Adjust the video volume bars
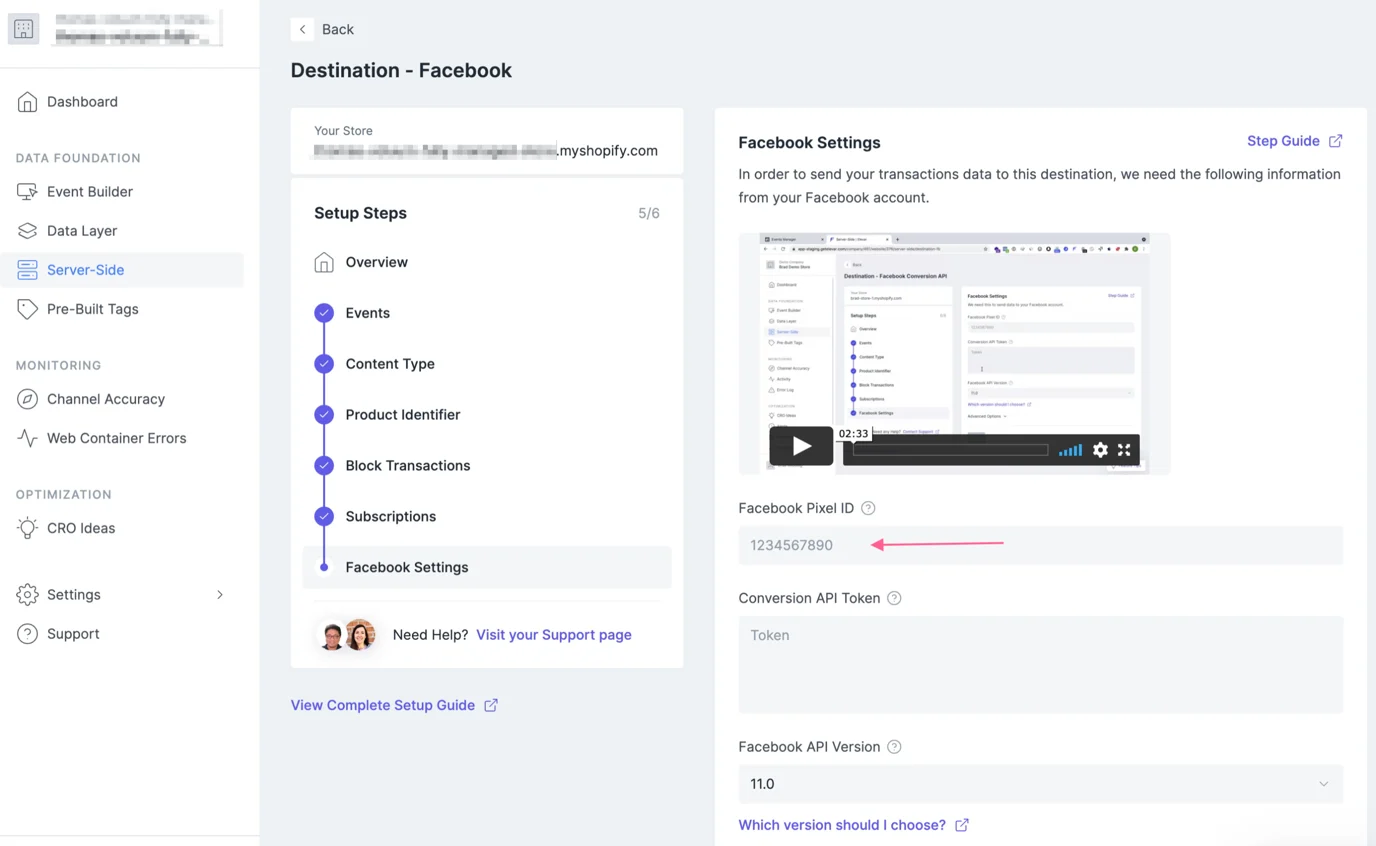 pyautogui.click(x=1070, y=450)
